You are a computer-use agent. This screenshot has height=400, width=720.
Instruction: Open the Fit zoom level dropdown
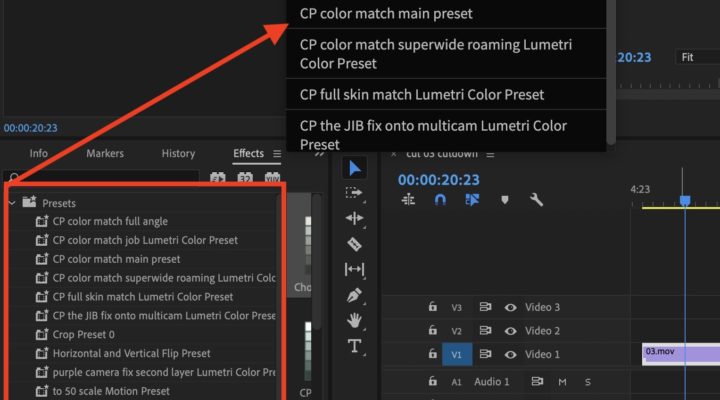point(698,57)
